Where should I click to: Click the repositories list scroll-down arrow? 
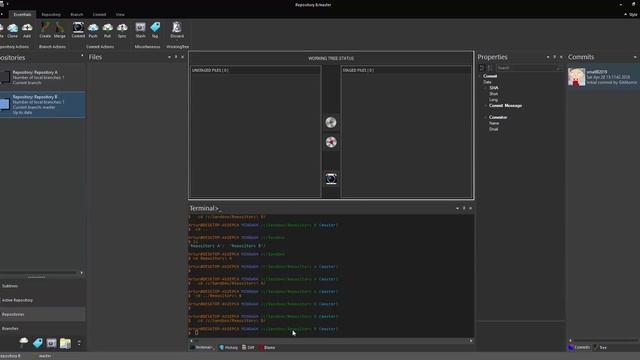[81, 273]
